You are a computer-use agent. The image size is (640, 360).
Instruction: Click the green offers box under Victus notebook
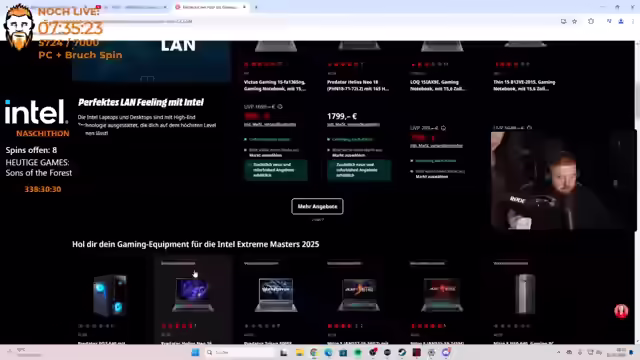(276, 170)
